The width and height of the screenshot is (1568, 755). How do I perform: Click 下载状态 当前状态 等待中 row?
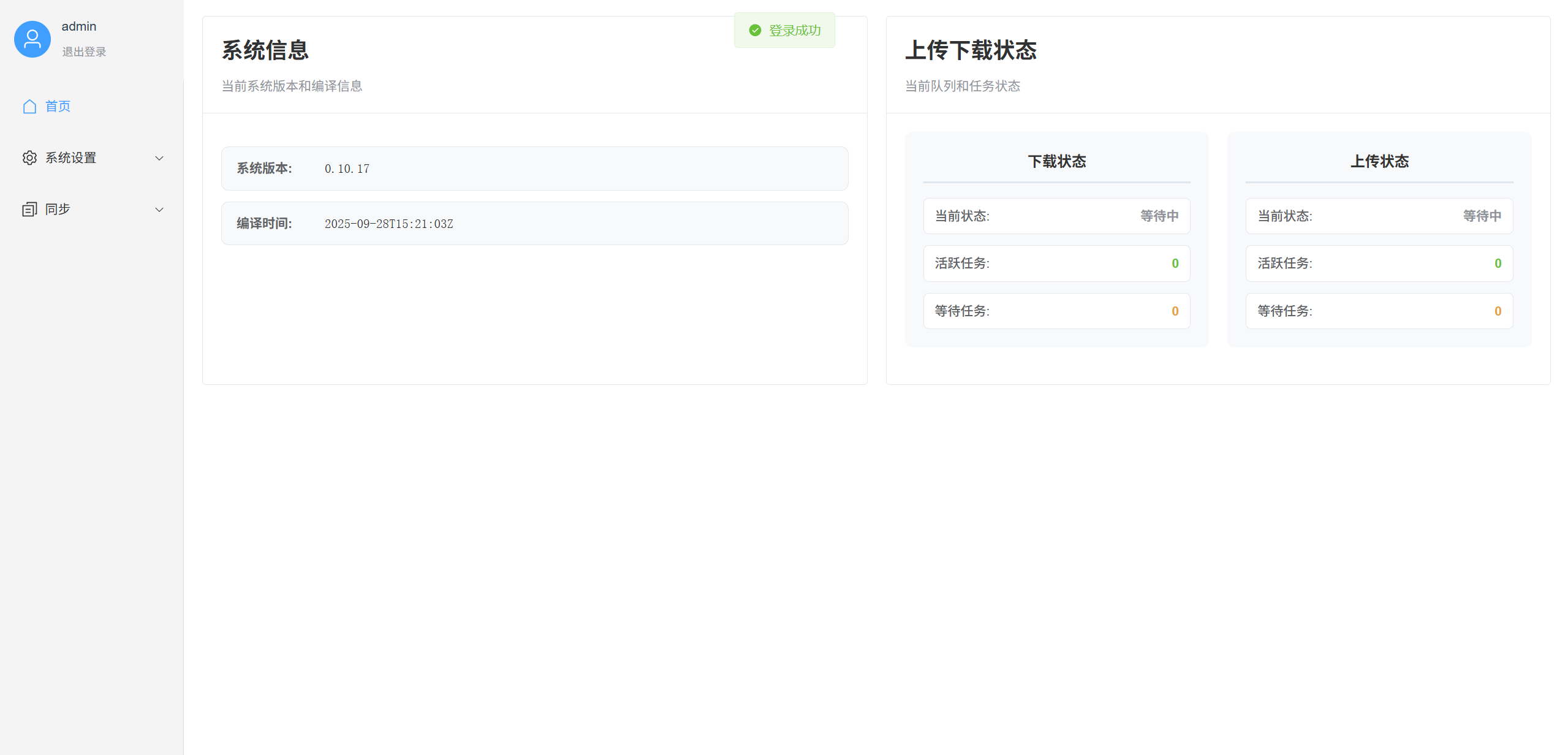1056,216
